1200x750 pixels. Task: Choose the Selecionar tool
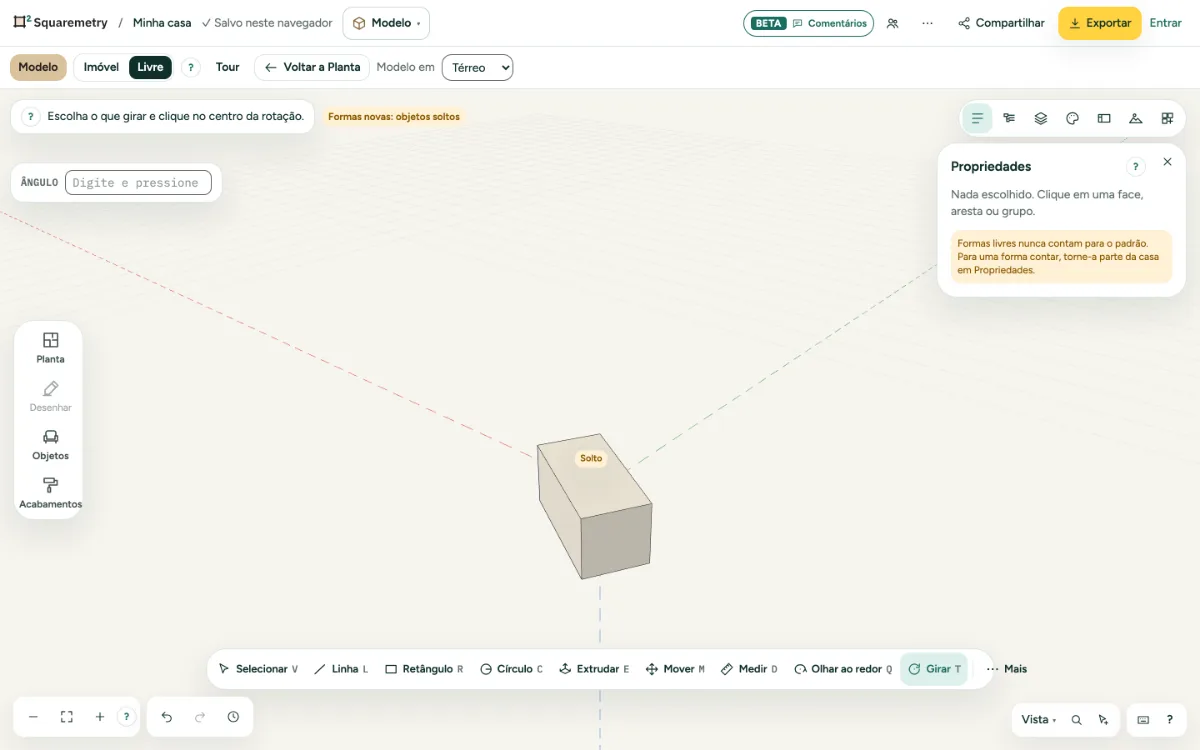258,669
